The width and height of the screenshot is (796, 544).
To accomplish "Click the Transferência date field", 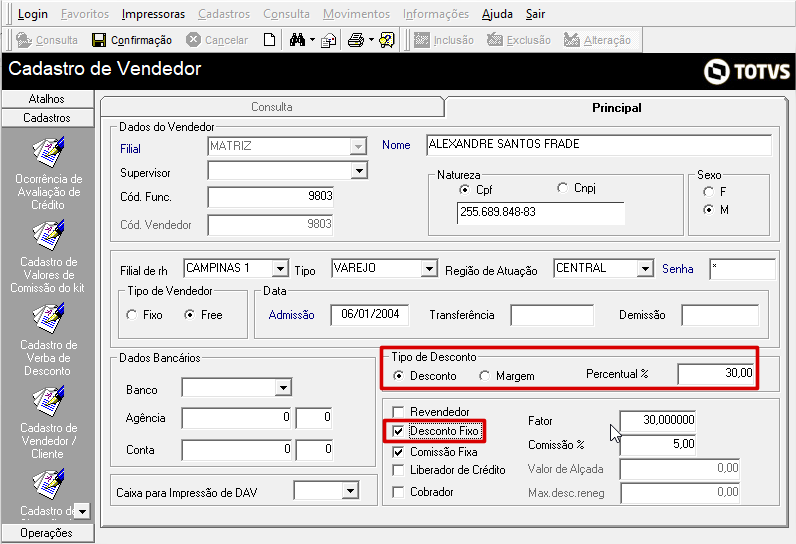I will point(552,315).
